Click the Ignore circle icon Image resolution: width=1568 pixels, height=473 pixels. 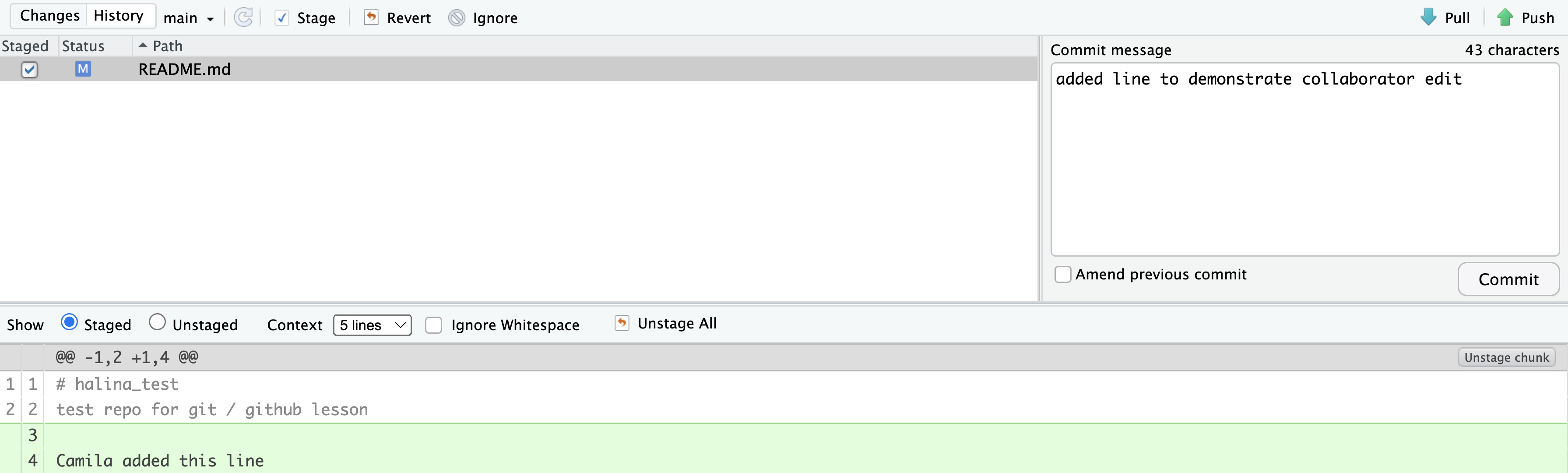tap(457, 18)
